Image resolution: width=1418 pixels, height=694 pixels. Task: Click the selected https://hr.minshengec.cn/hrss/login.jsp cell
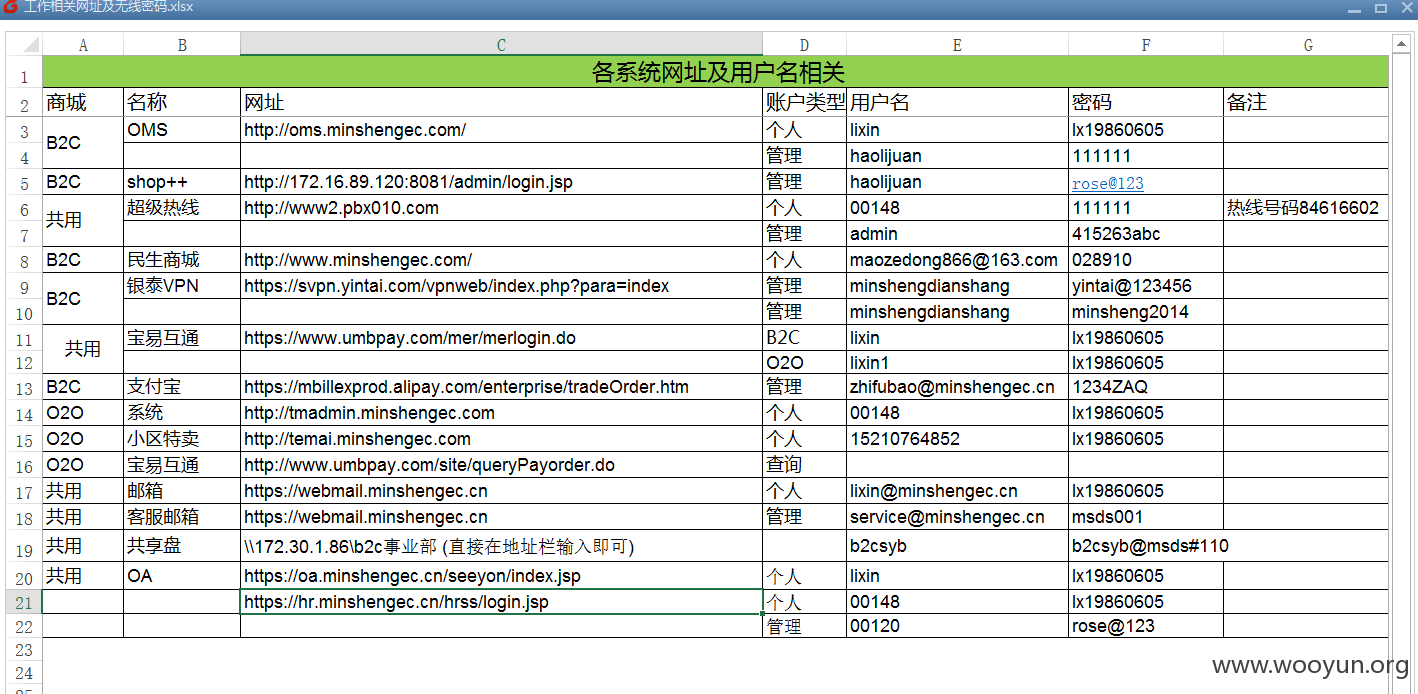(x=501, y=602)
